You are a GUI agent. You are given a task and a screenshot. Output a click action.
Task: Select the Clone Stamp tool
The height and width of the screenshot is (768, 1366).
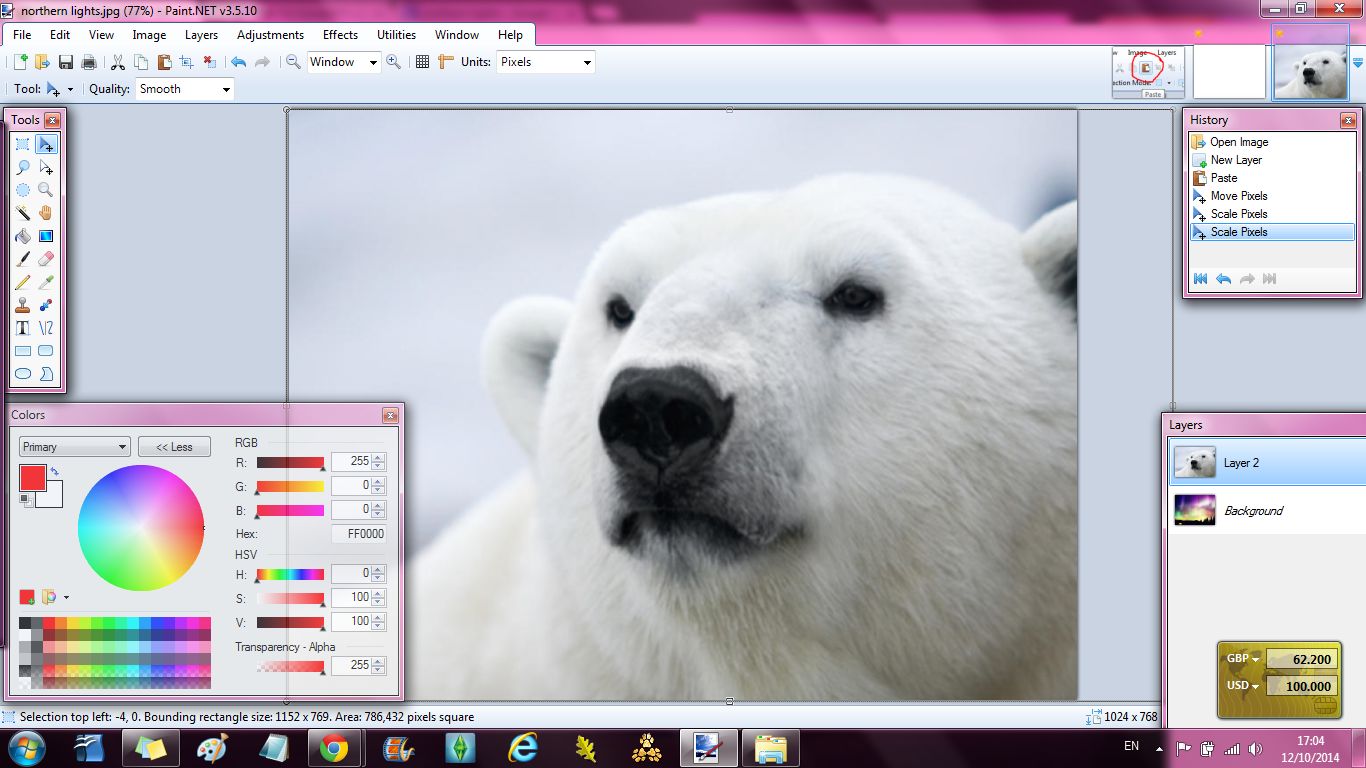click(22, 305)
